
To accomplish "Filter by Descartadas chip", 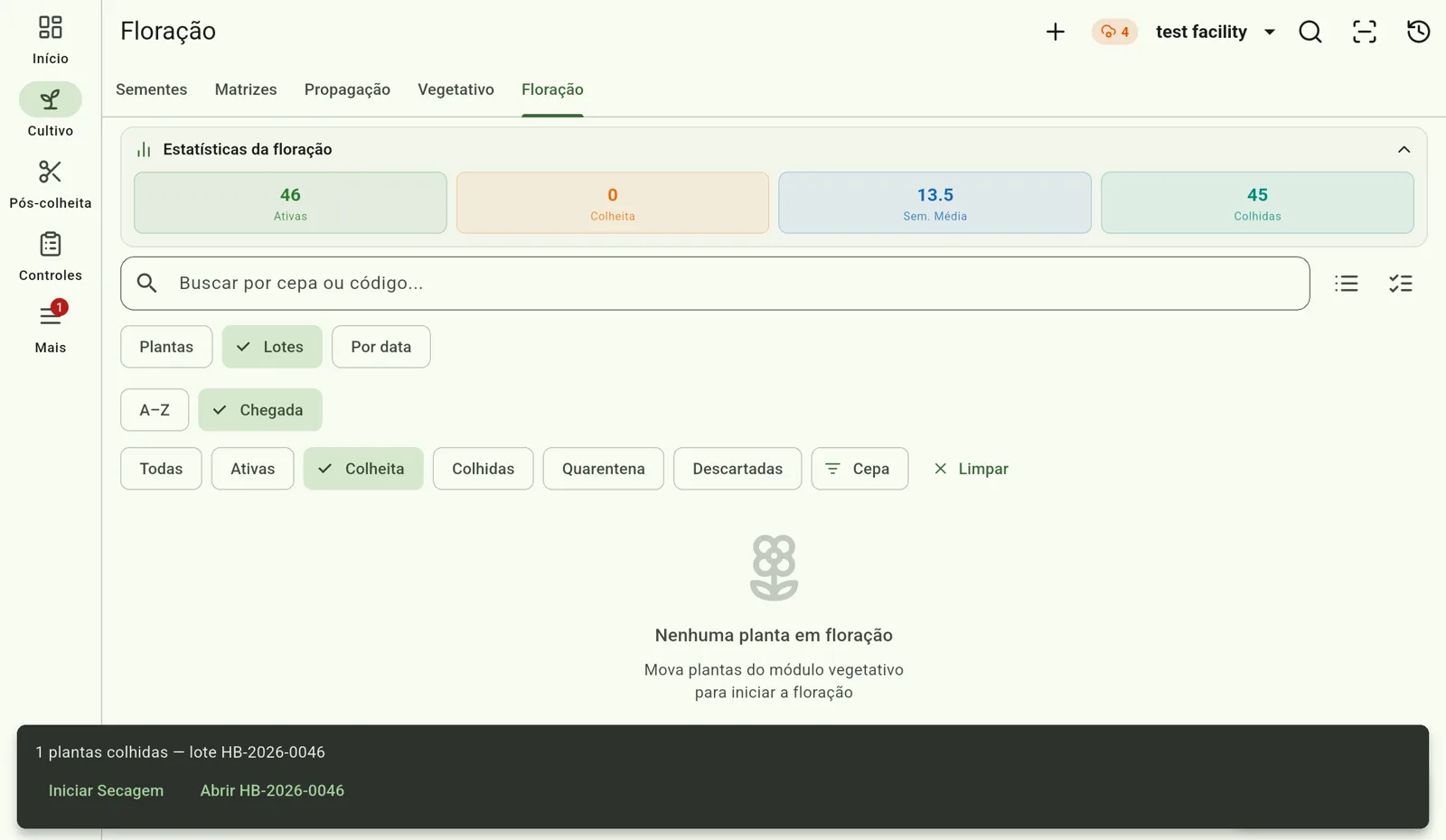I will click(737, 469).
